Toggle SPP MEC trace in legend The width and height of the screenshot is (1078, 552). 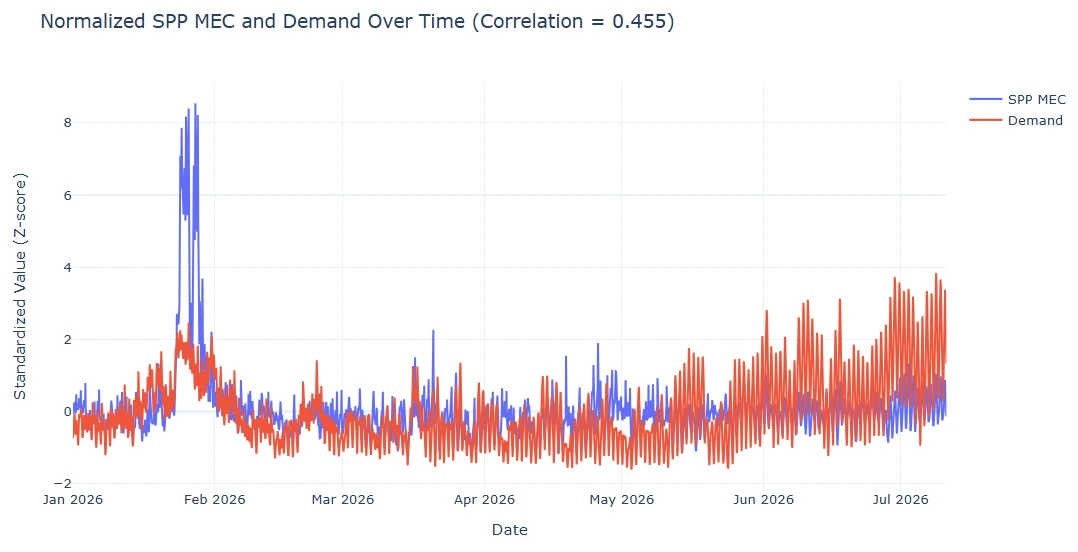[1018, 100]
